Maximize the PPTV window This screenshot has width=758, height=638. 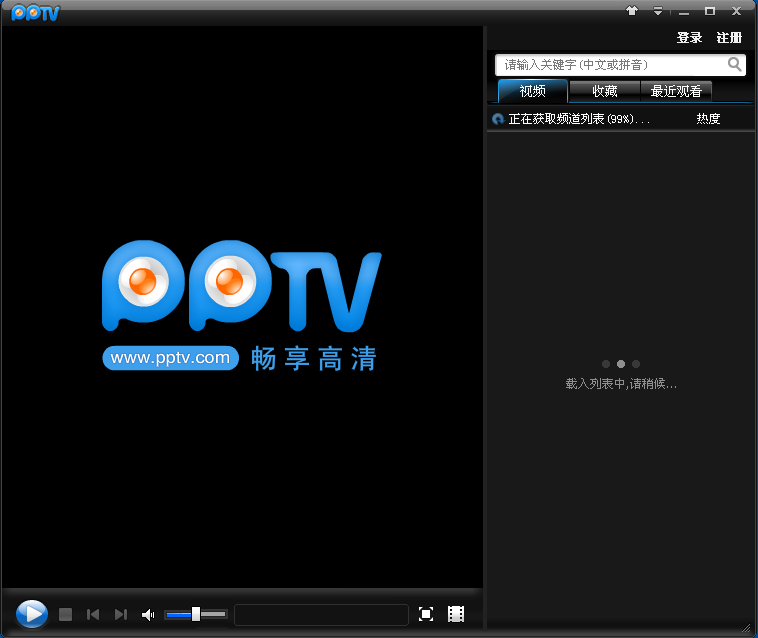point(710,11)
